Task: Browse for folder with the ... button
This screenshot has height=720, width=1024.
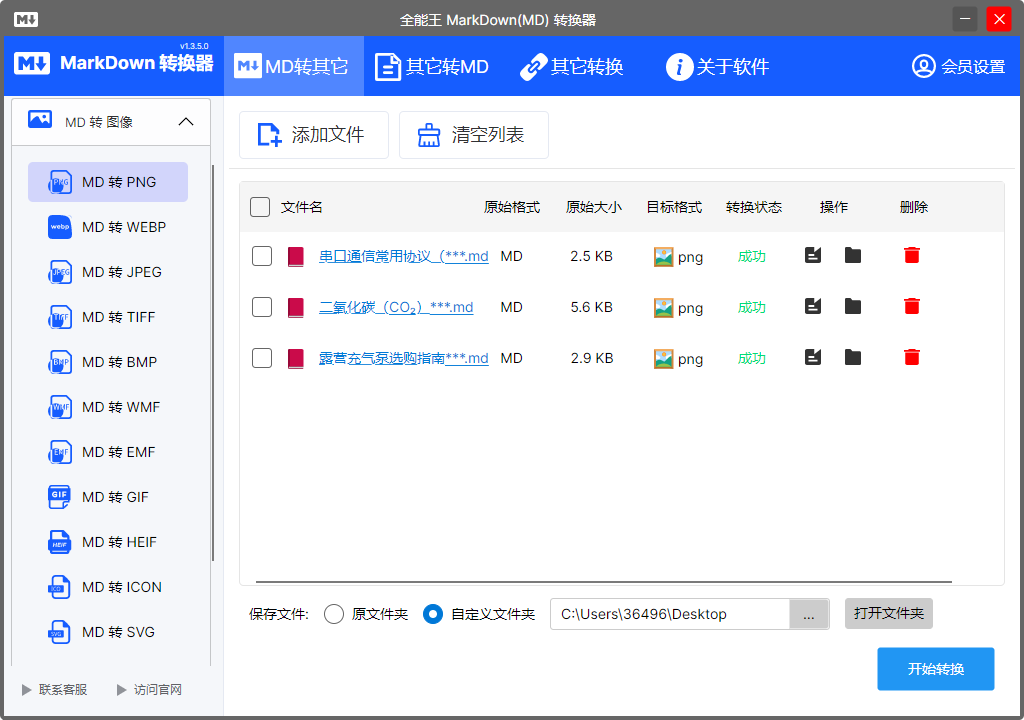Action: 809,615
